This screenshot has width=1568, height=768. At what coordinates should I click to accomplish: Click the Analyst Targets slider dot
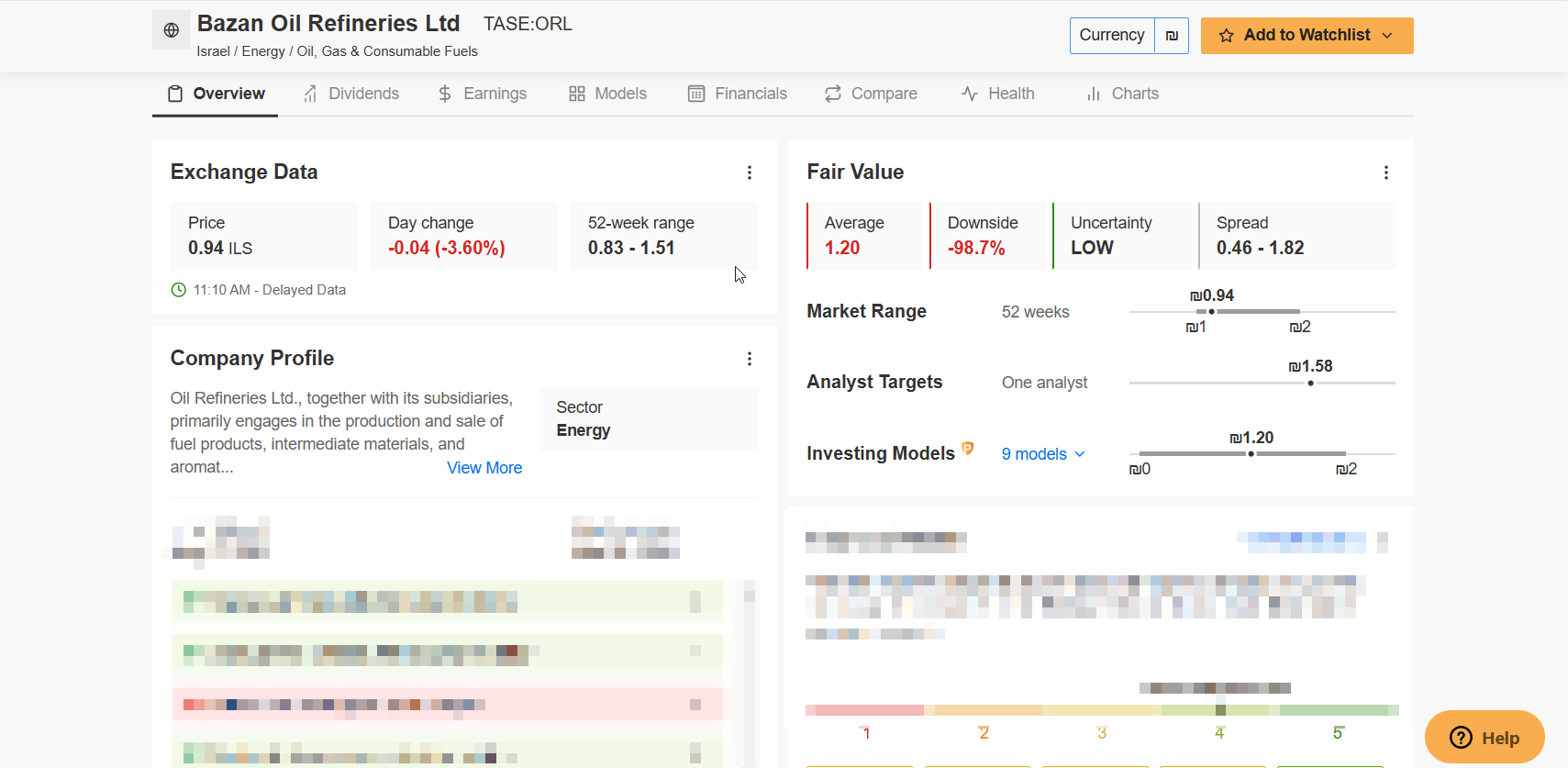pos(1310,383)
